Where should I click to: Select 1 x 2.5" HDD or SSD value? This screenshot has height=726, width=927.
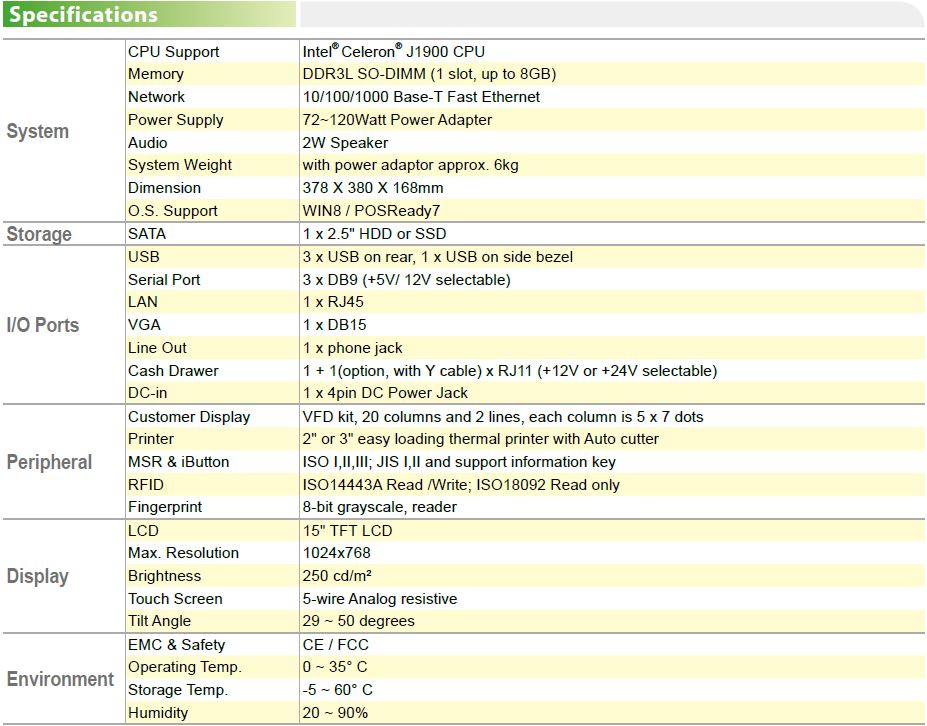coord(374,234)
